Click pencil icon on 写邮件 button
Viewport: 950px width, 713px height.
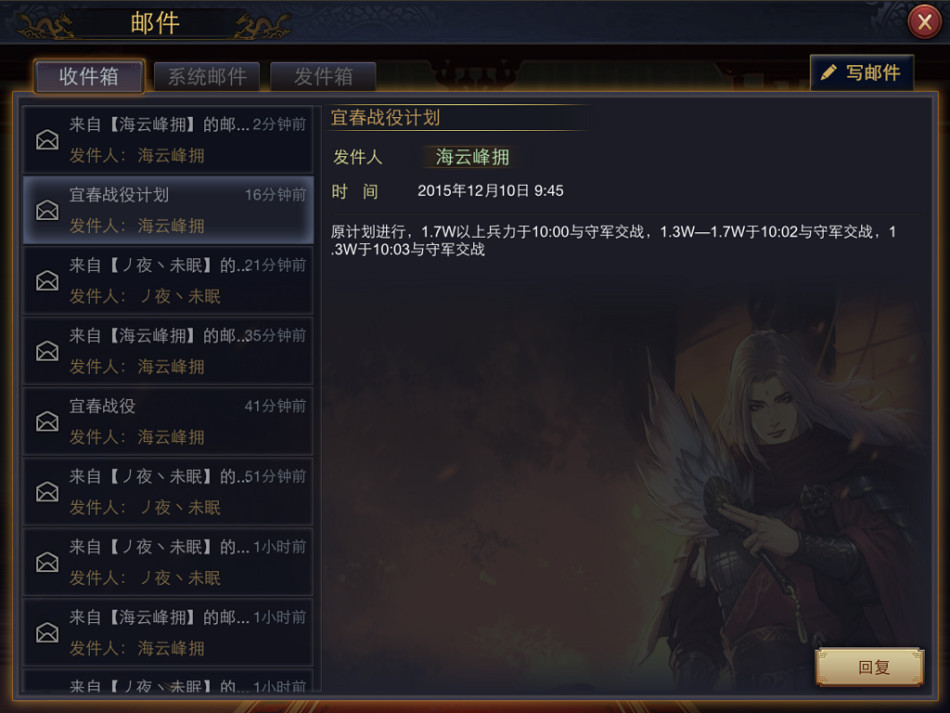828,73
